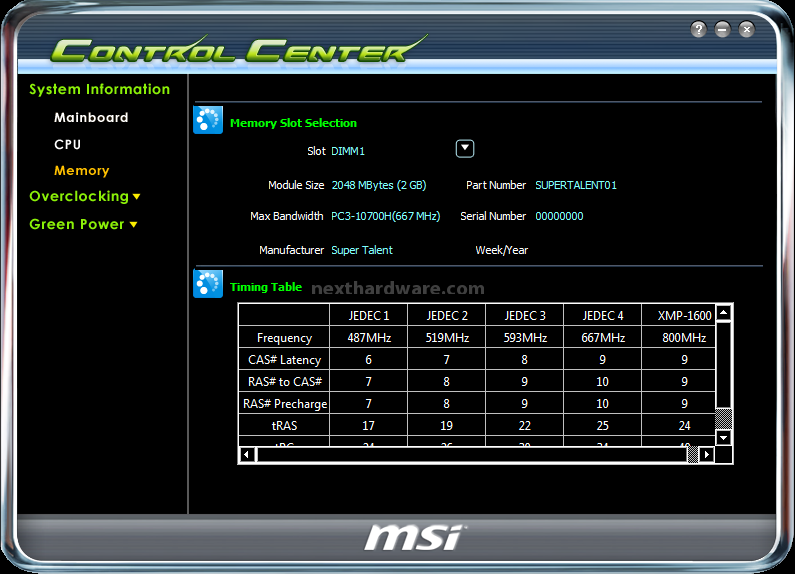The height and width of the screenshot is (574, 795).
Task: Click the Timing Table heading
Action: [x=266, y=287]
